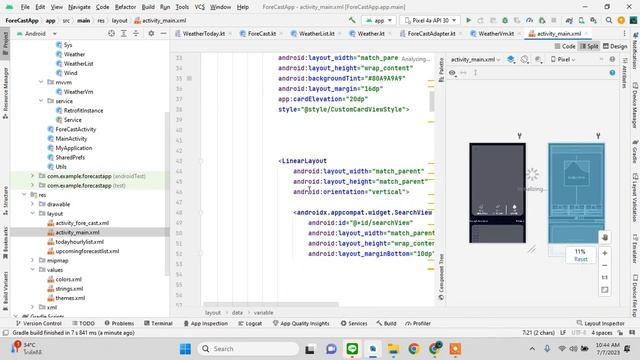Viewport: 640px width, 360px height.
Task: Open the LINE app in taskbar
Action: [352, 349]
